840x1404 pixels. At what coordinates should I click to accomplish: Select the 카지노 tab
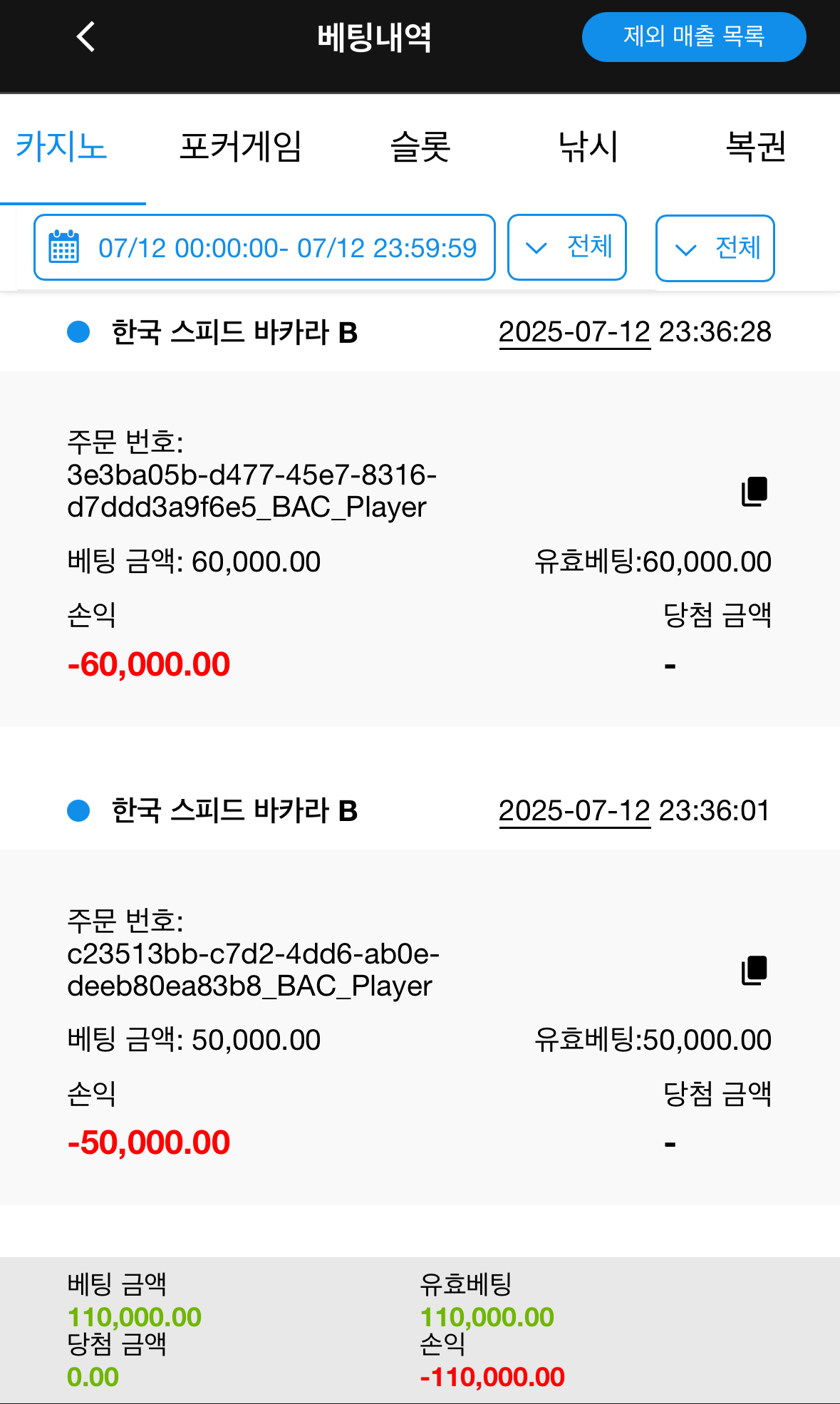61,148
